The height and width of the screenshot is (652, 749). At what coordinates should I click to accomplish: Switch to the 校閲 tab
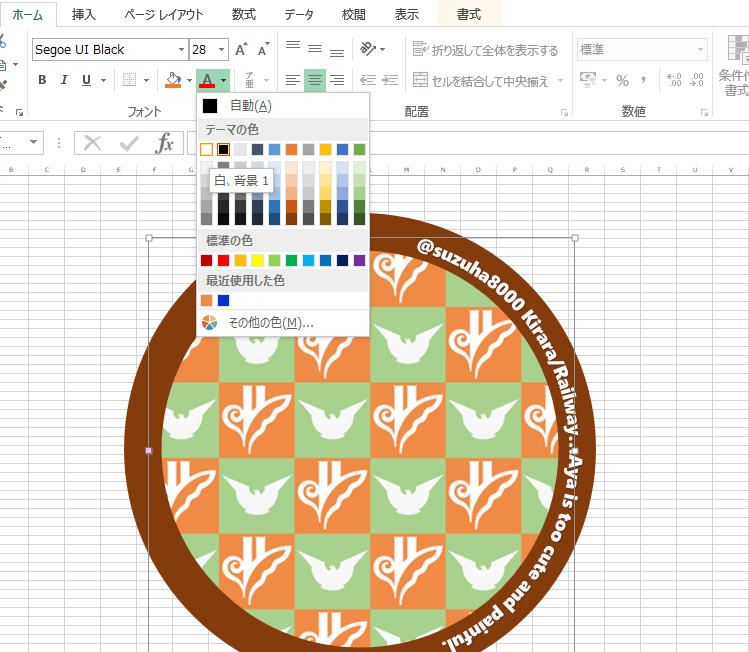point(353,15)
